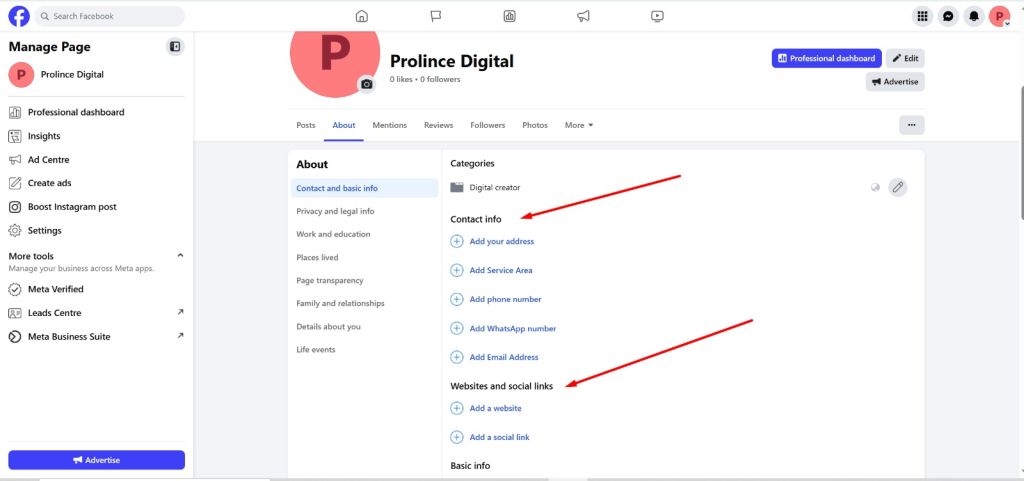Click Prolince Digital page name in sidebar
This screenshot has height=481, width=1024.
click(72, 74)
